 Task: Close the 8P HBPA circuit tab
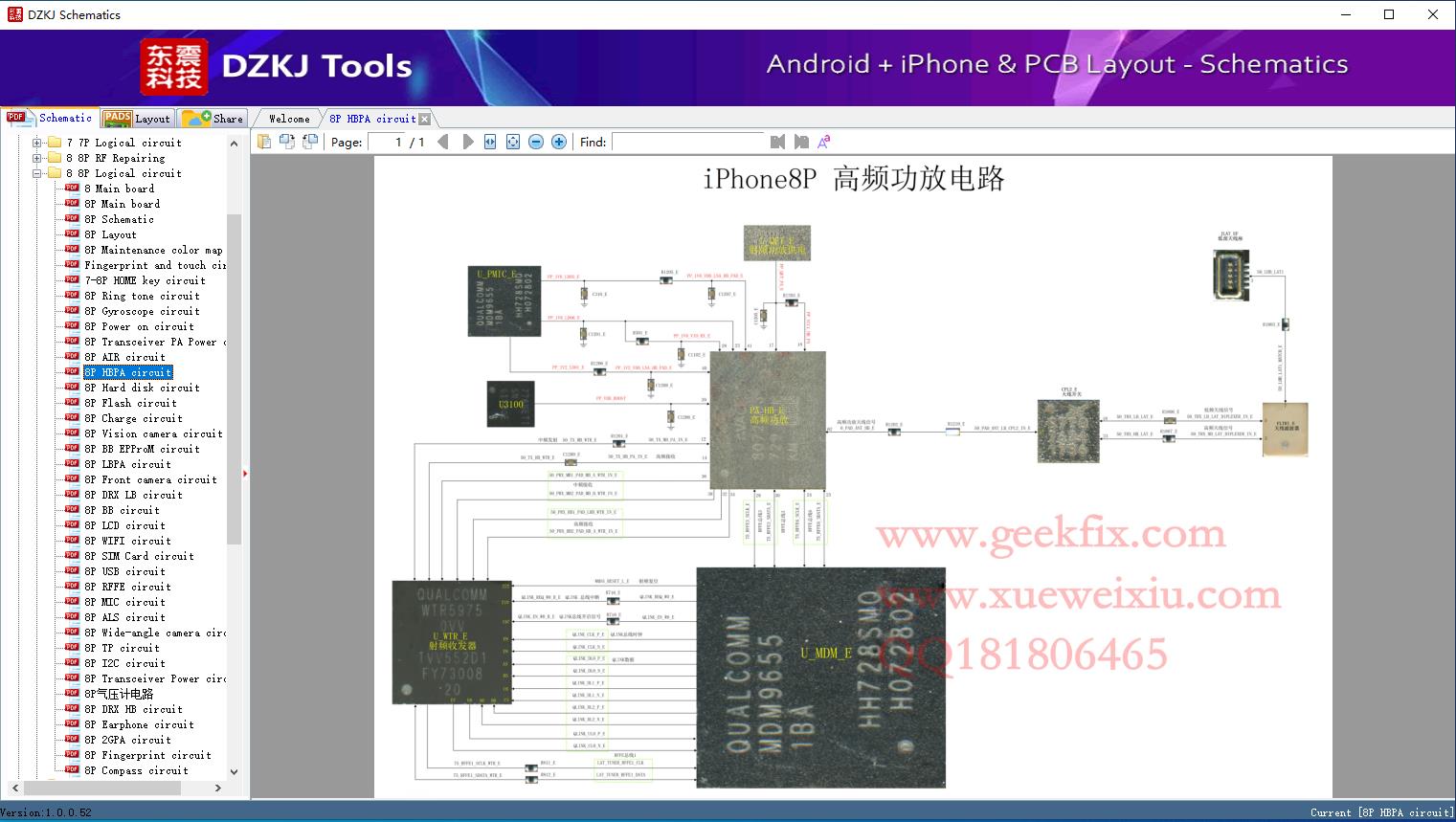(x=424, y=119)
